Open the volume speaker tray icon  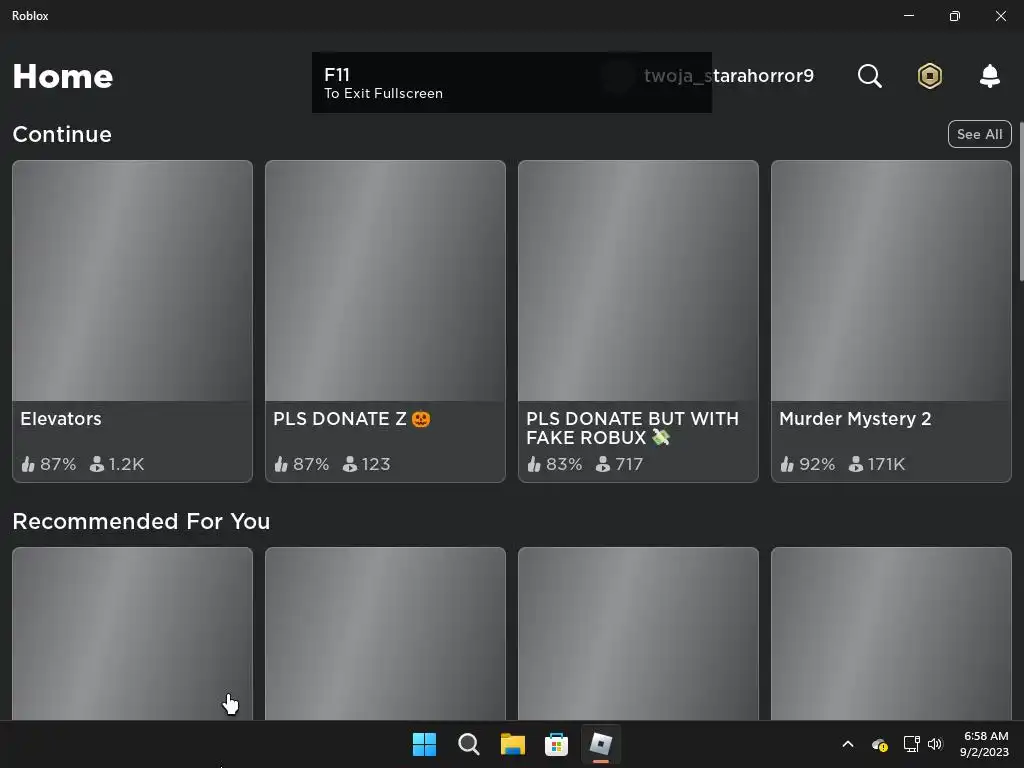tap(935, 744)
